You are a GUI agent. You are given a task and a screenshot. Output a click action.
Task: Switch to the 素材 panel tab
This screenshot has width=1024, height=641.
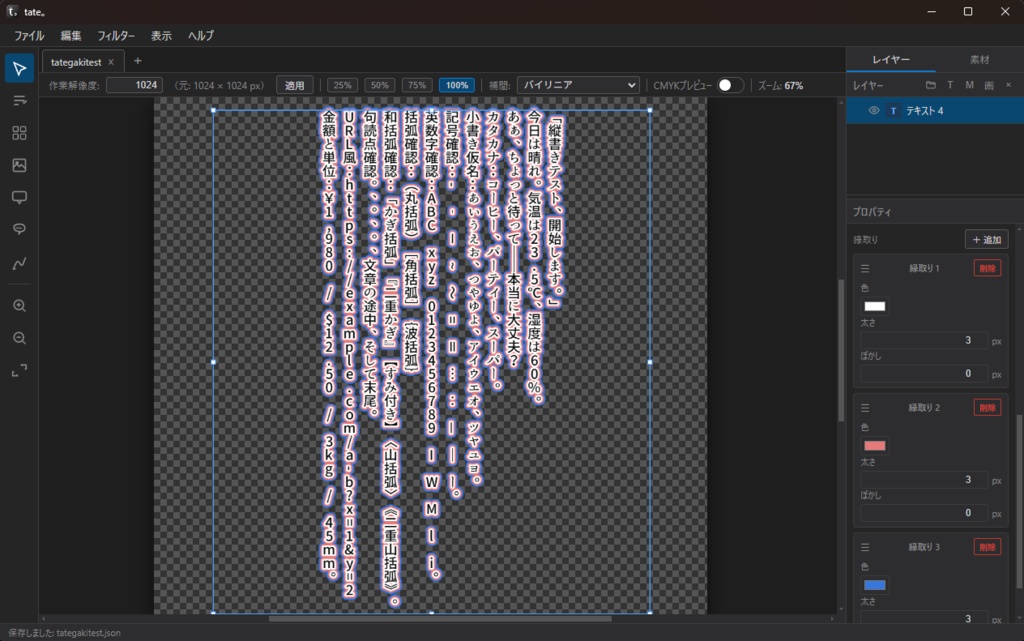980,59
